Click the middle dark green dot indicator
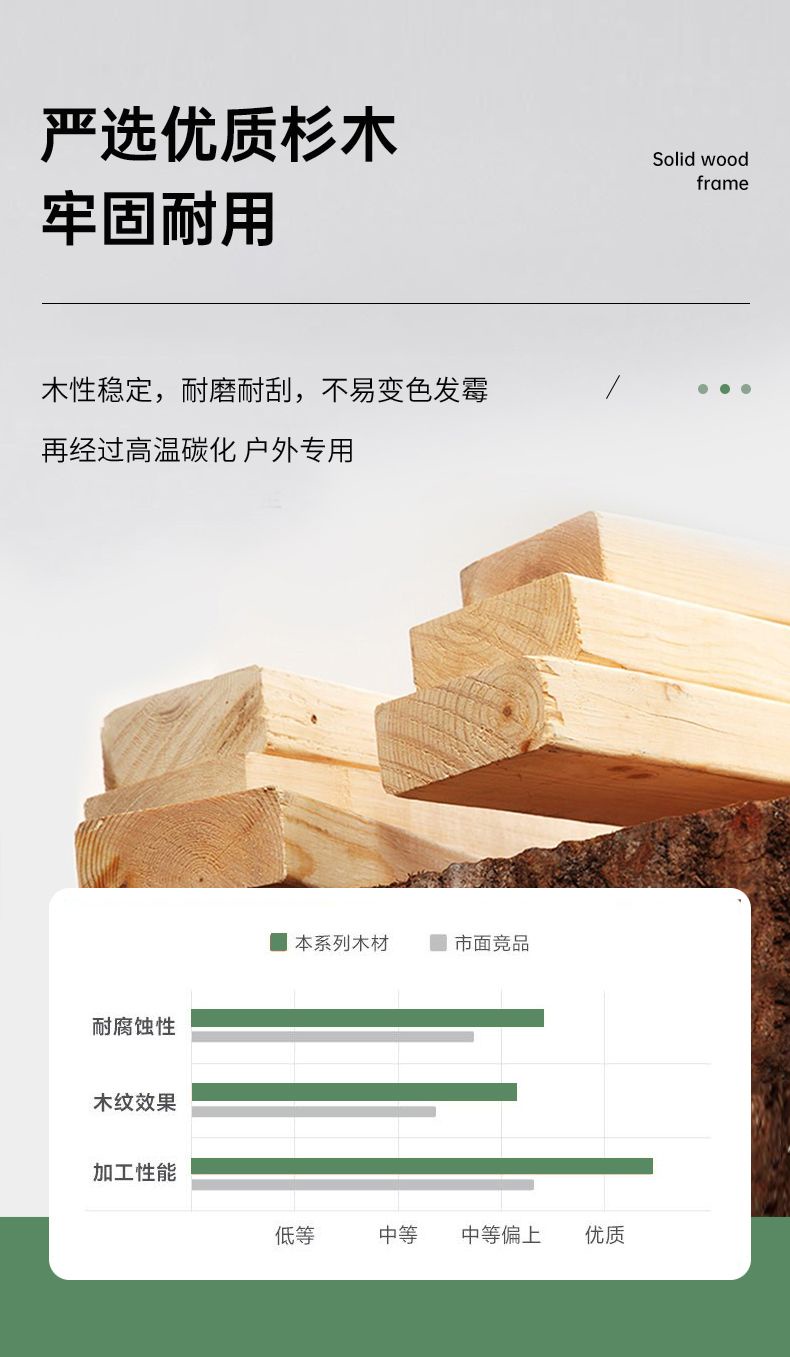The height and width of the screenshot is (1357, 790). tap(725, 389)
